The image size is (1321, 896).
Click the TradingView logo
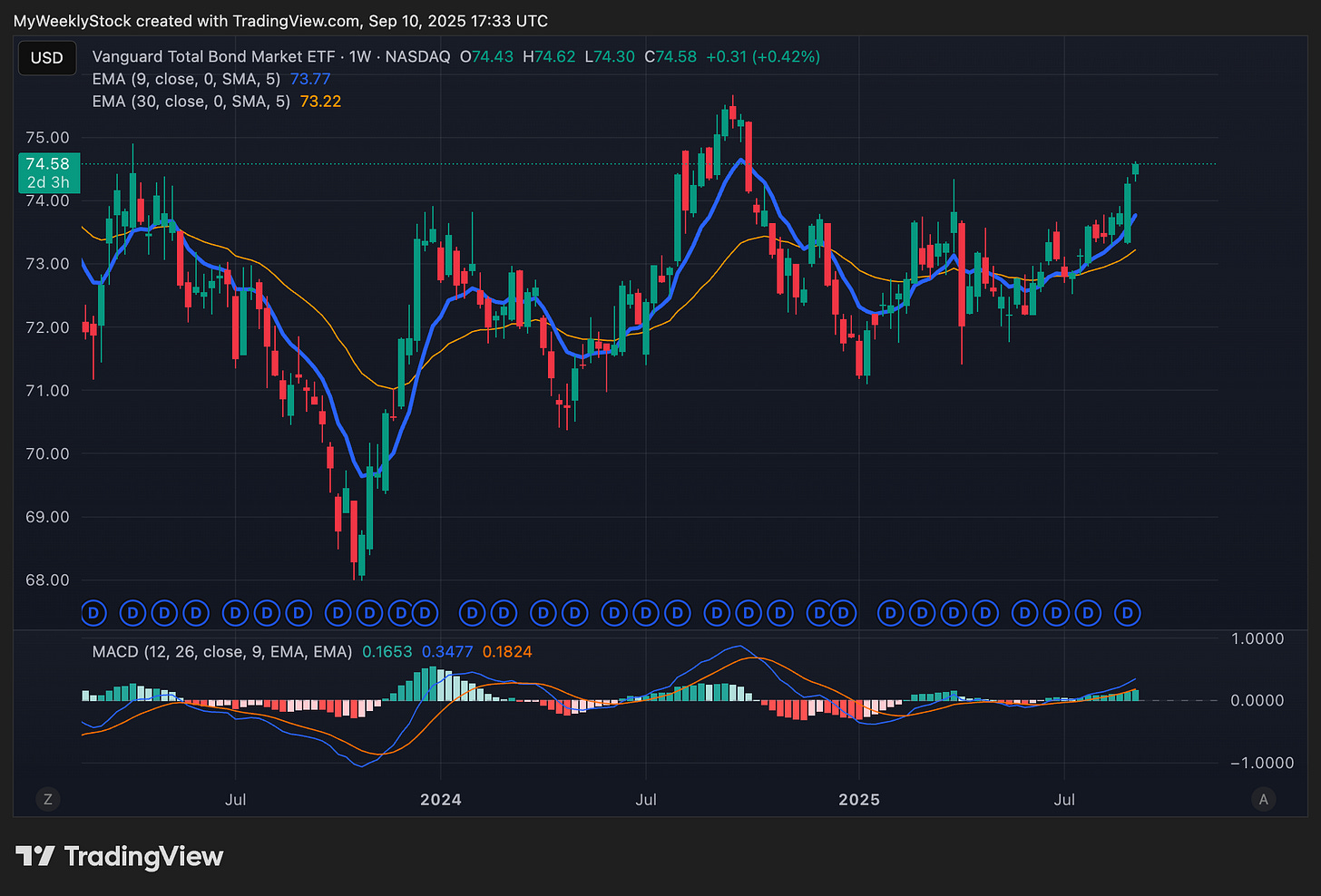click(x=120, y=856)
